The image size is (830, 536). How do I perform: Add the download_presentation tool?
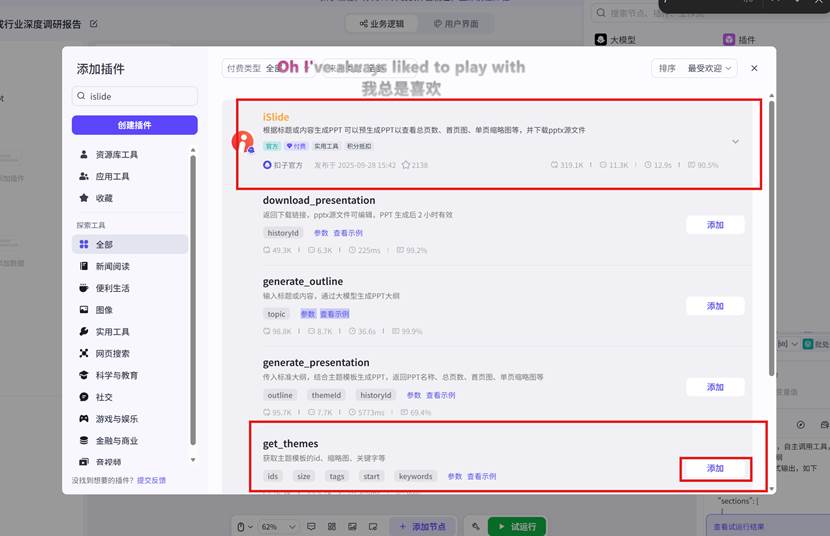[x=715, y=225]
